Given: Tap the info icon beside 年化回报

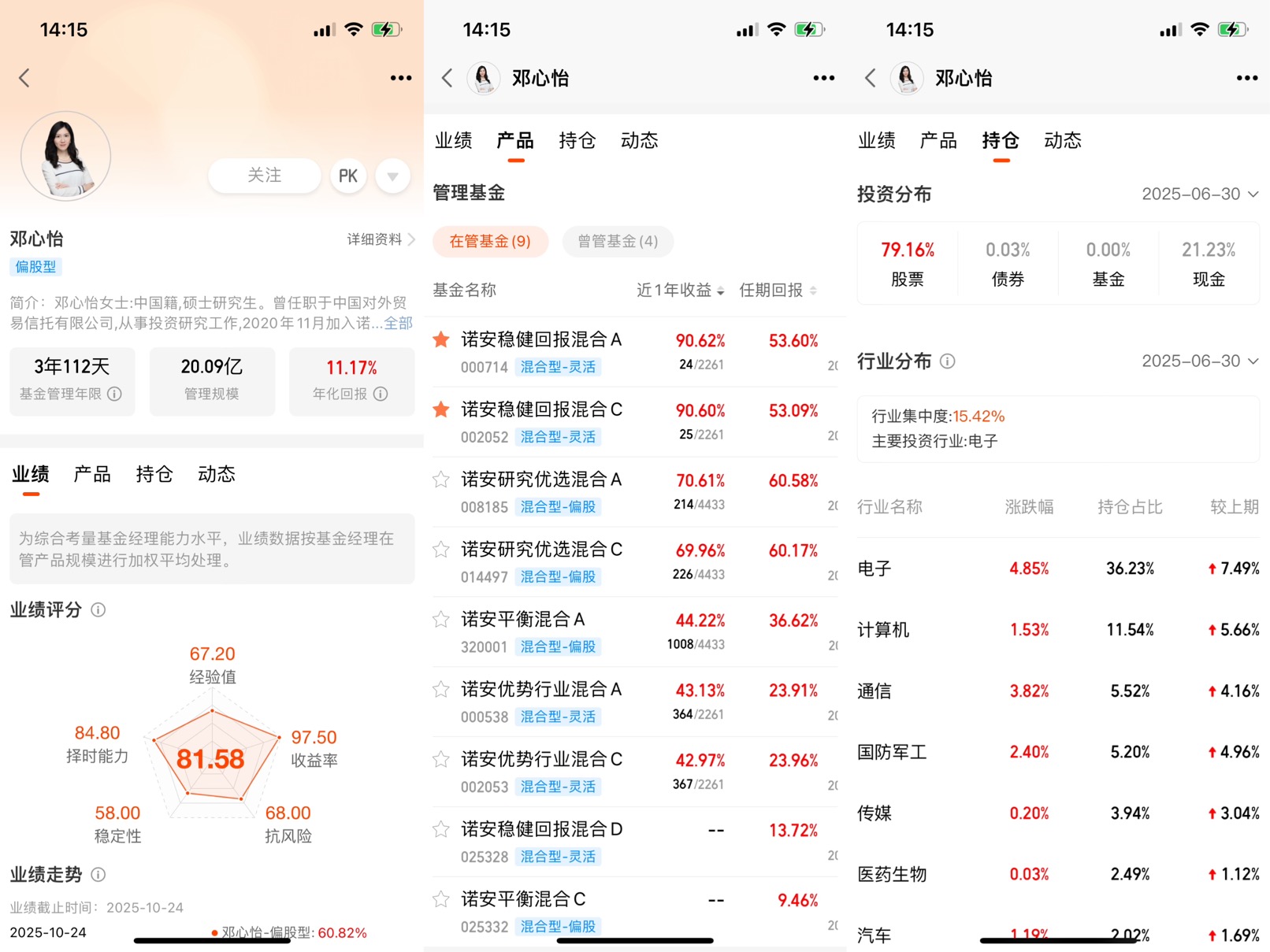Looking at the screenshot, I should click(381, 394).
